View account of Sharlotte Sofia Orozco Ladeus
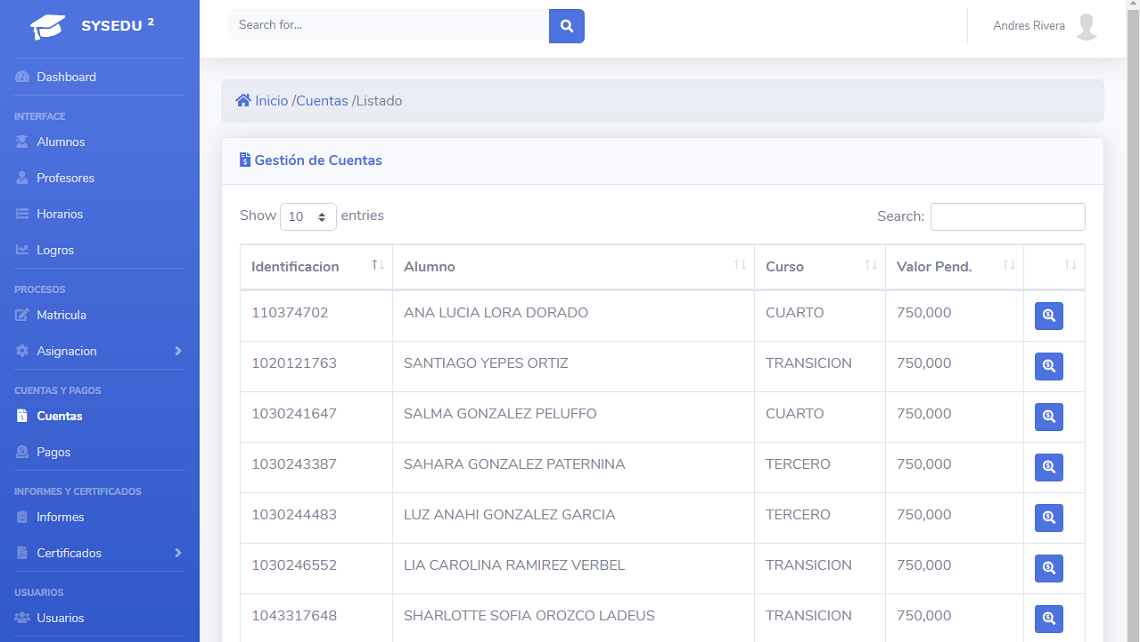The image size is (1140, 642). (1048, 618)
